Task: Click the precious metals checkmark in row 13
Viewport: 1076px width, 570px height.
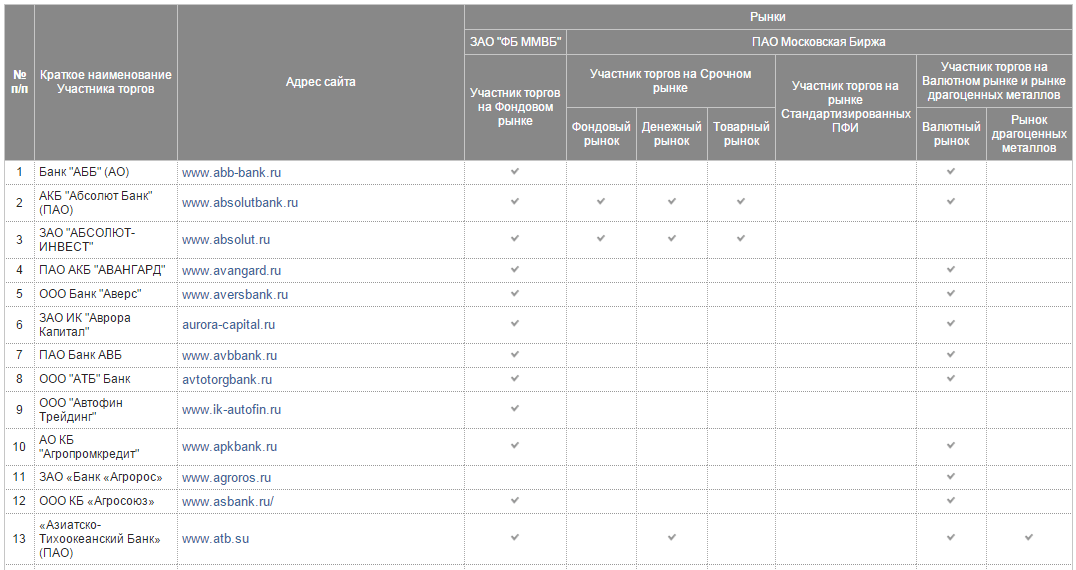Action: (1028, 538)
